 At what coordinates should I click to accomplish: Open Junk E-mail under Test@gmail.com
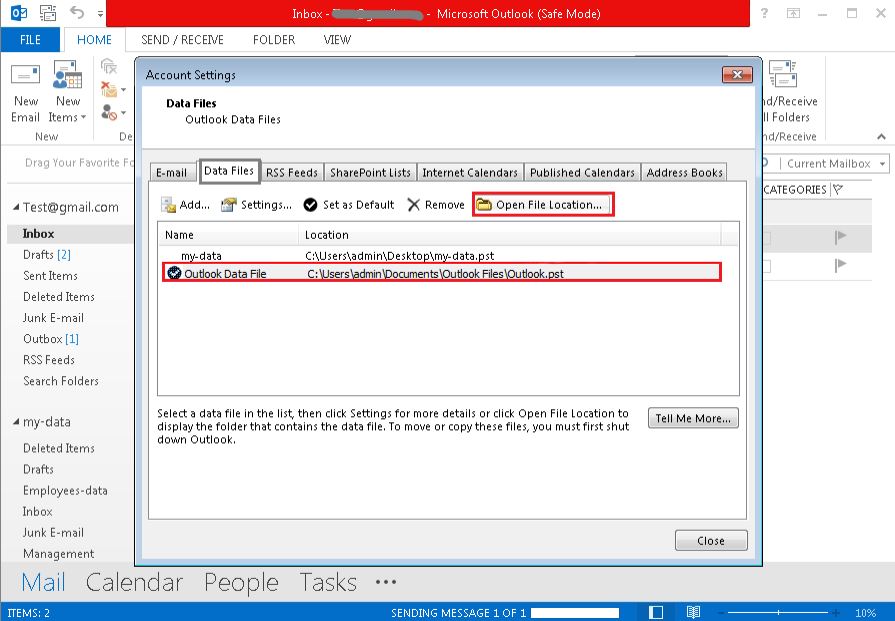point(53,318)
